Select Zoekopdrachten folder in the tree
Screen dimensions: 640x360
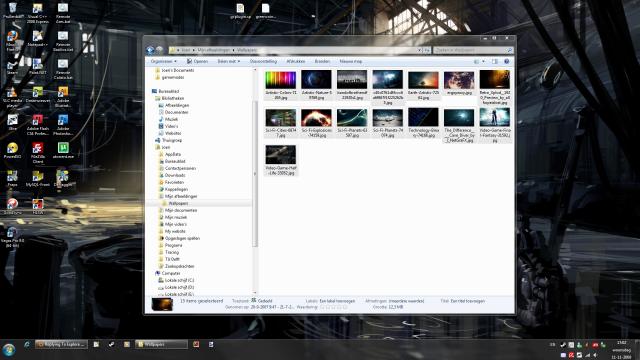[x=176, y=266]
